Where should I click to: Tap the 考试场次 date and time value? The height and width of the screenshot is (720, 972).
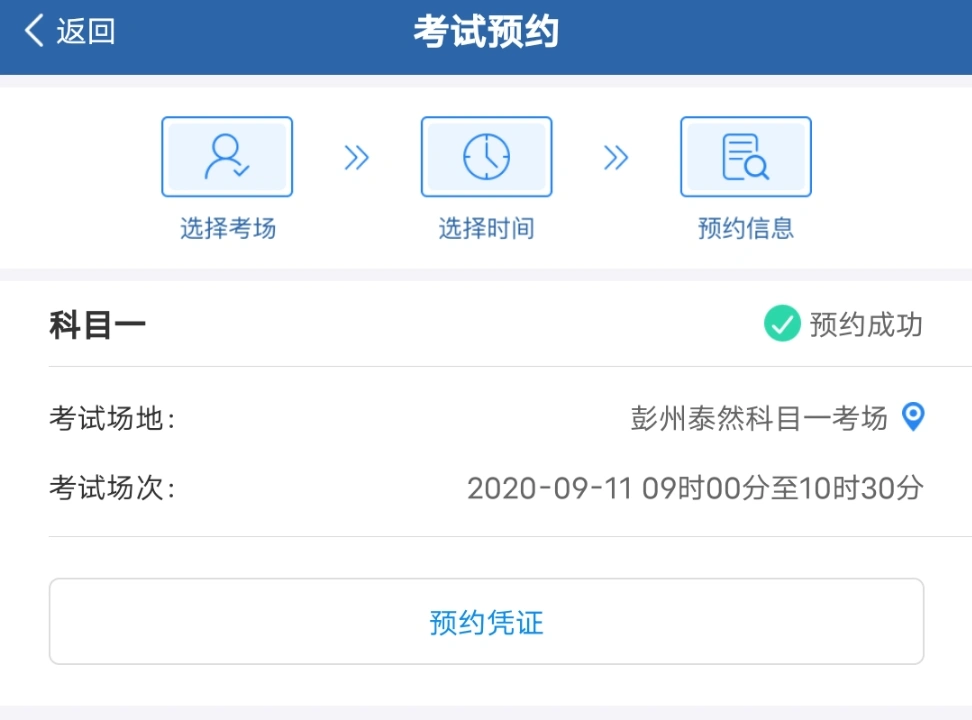[x=695, y=488]
